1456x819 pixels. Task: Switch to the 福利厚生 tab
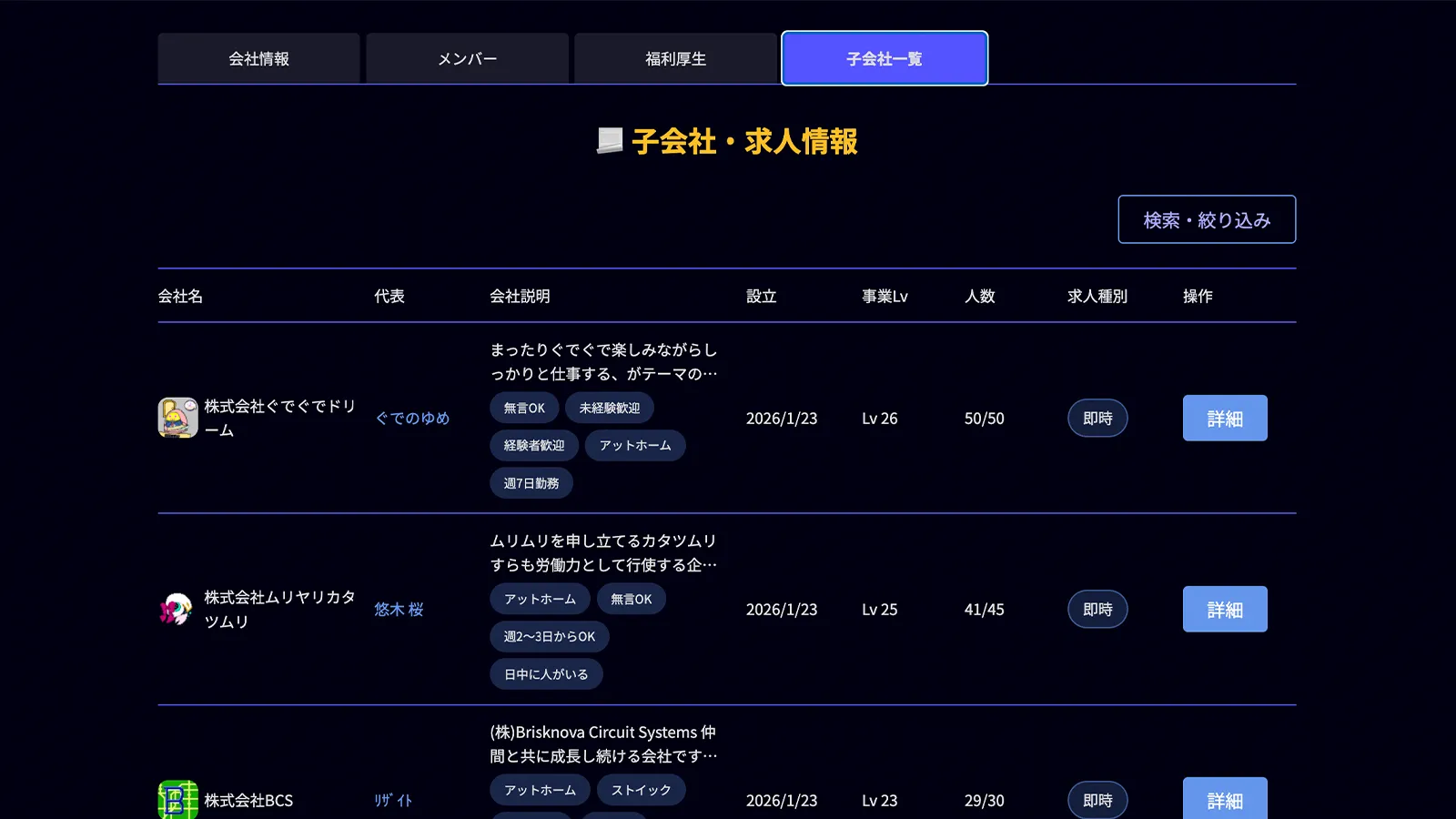pyautogui.click(x=675, y=58)
